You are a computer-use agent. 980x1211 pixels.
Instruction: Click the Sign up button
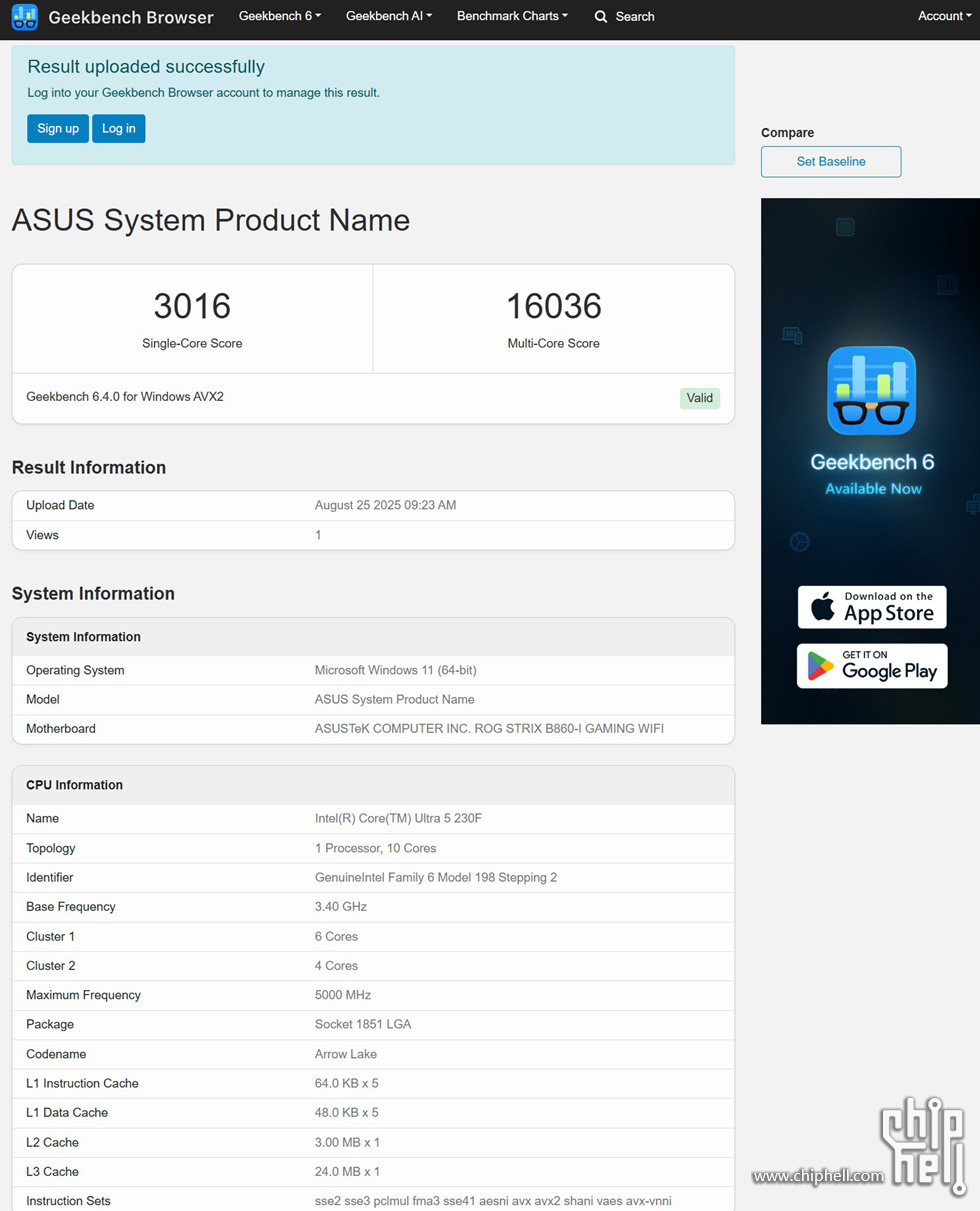click(x=58, y=128)
